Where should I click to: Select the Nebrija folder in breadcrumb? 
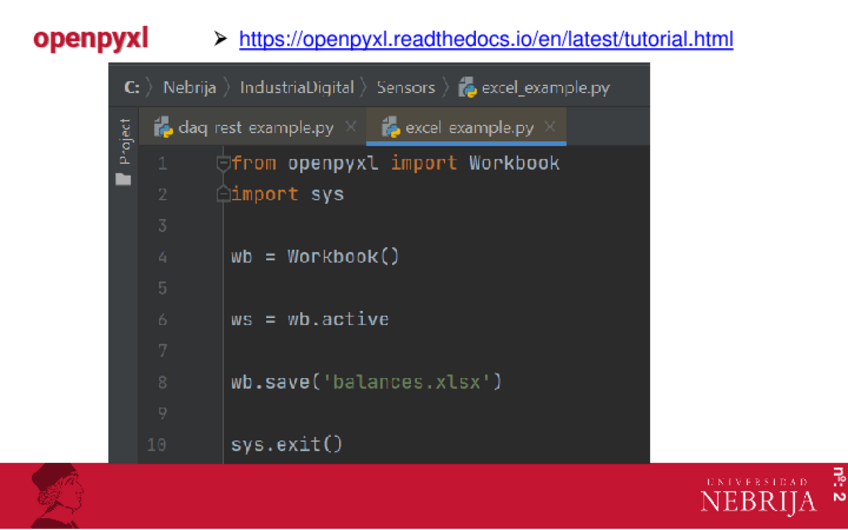click(x=189, y=88)
